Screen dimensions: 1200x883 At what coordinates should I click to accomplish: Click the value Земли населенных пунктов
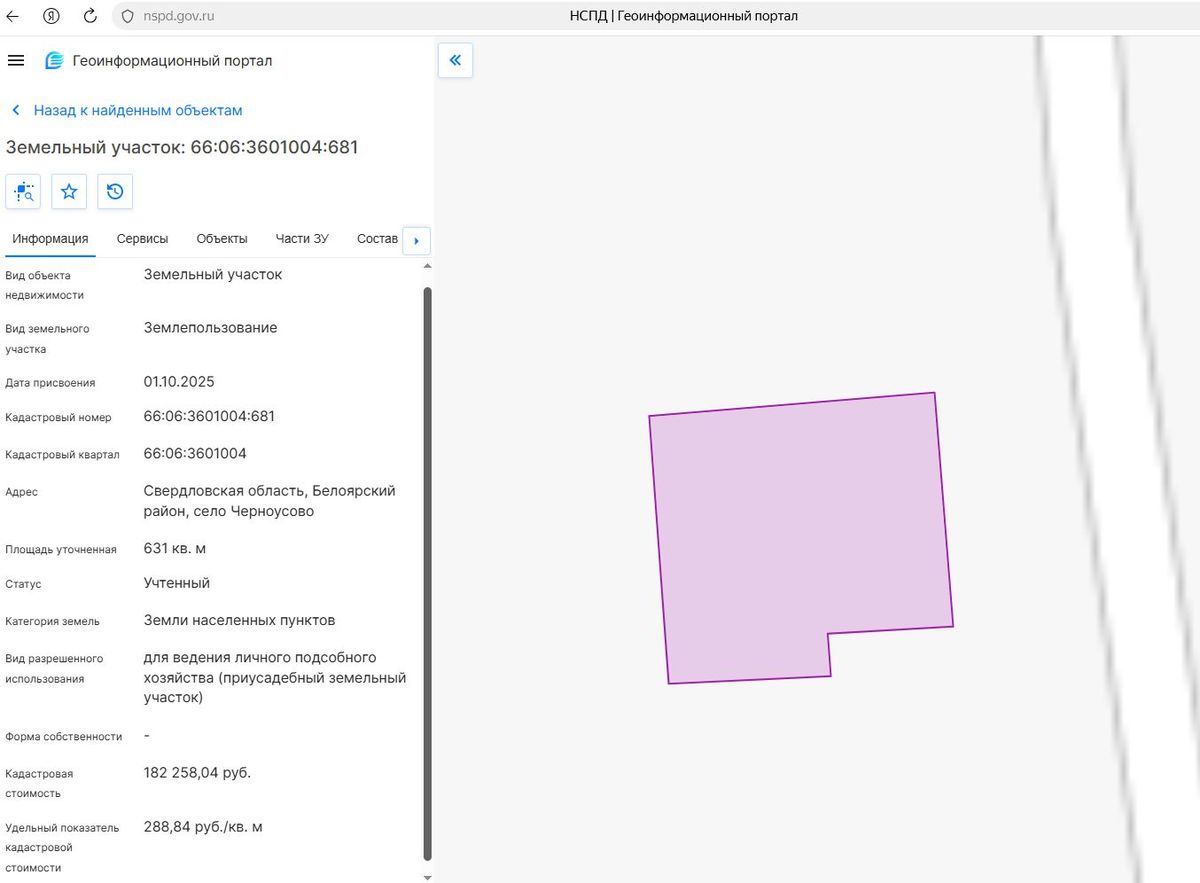pyautogui.click(x=240, y=620)
